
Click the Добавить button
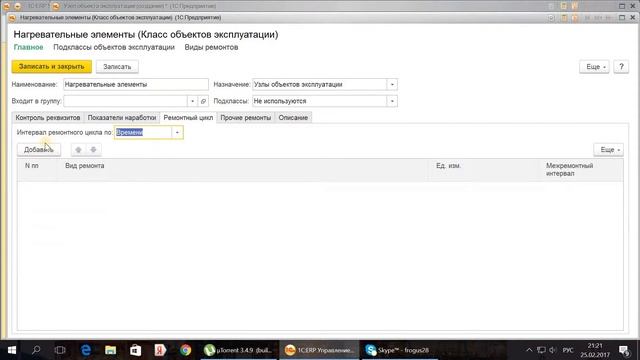coord(39,150)
